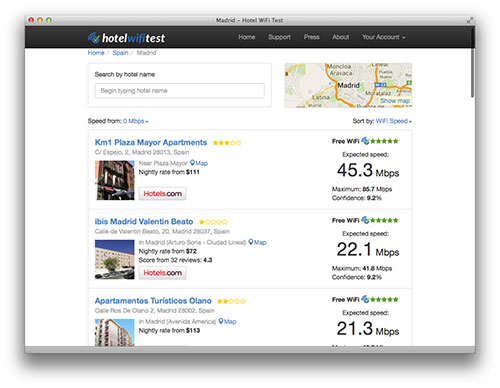Viewport: 500px width, 388px height.
Task: Click the 45.3 Mbps expected speed
Action: pos(368,170)
